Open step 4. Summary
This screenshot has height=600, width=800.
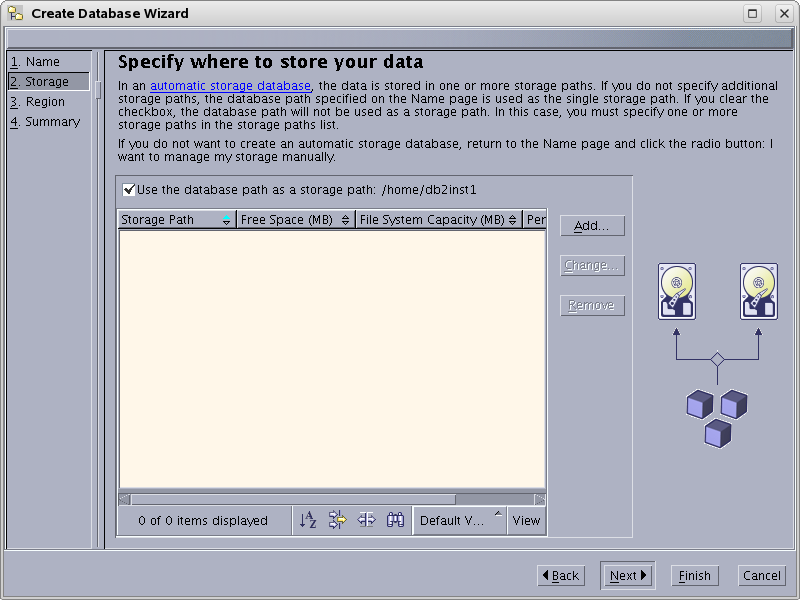[x=45, y=122]
